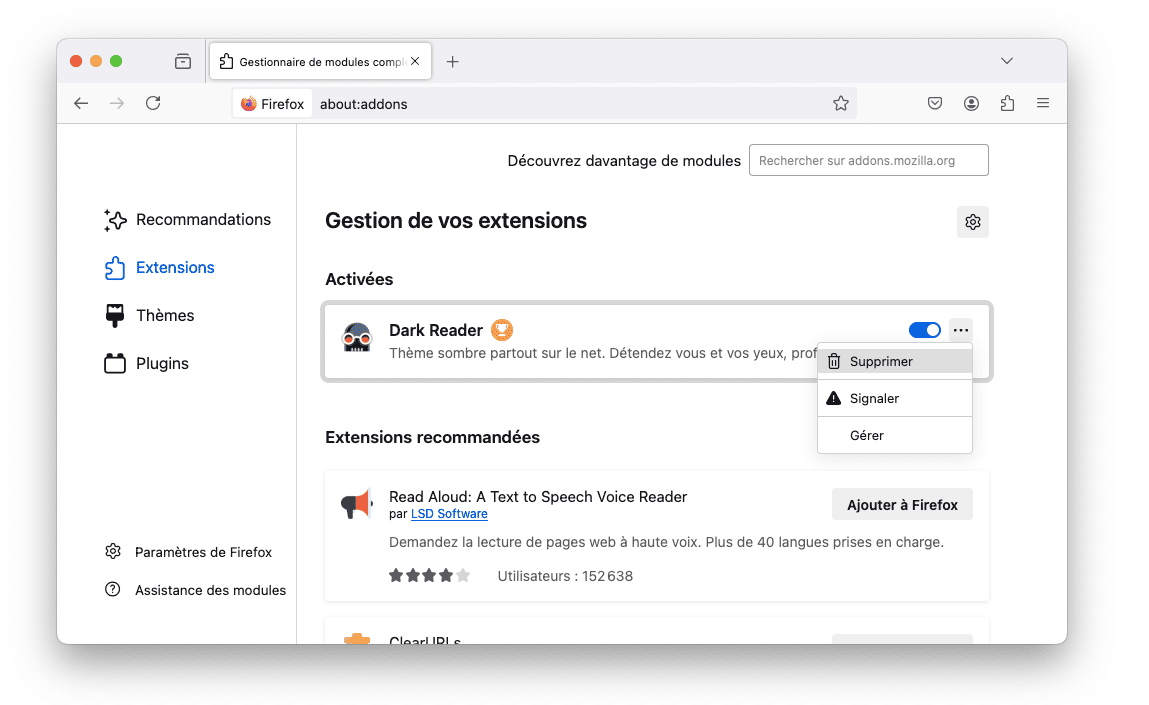This screenshot has width=1149, height=705.
Task: Click the Firefox identity badge in address bar
Action: click(x=273, y=104)
